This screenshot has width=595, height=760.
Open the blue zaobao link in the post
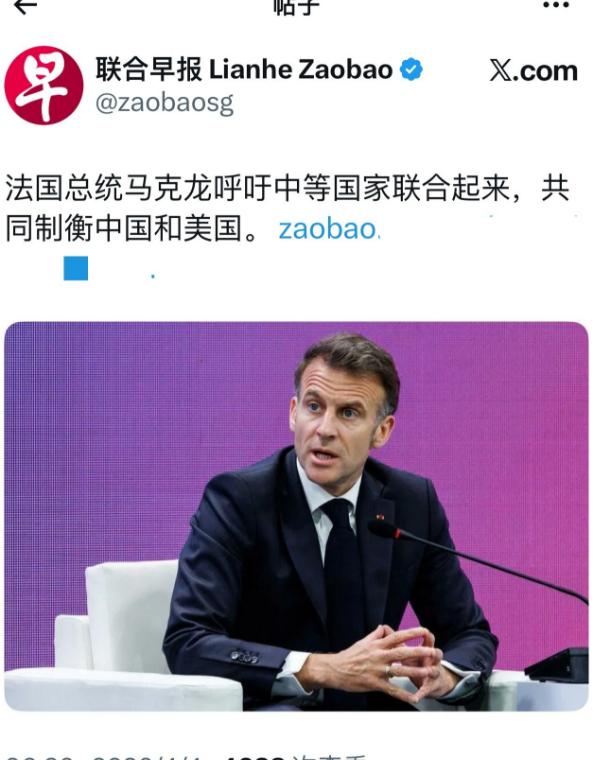(x=329, y=229)
